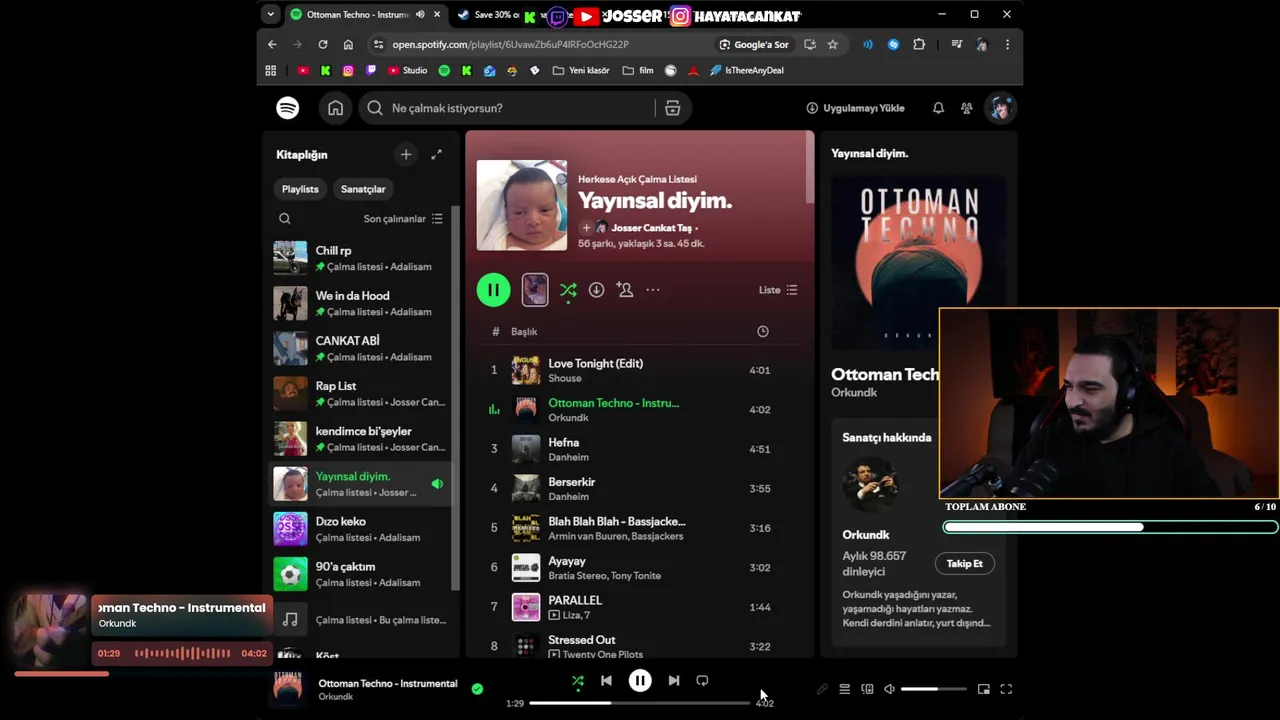Open the mini player icon
This screenshot has width=1280, height=720.
(x=984, y=689)
